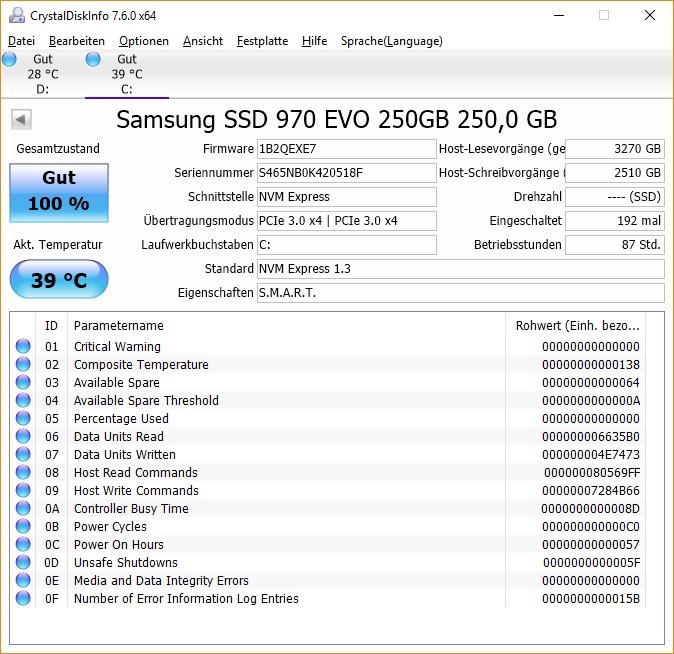Screen dimensions: 674x654
Task: Select the Composite Temperature parameter name
Action: (x=141, y=365)
